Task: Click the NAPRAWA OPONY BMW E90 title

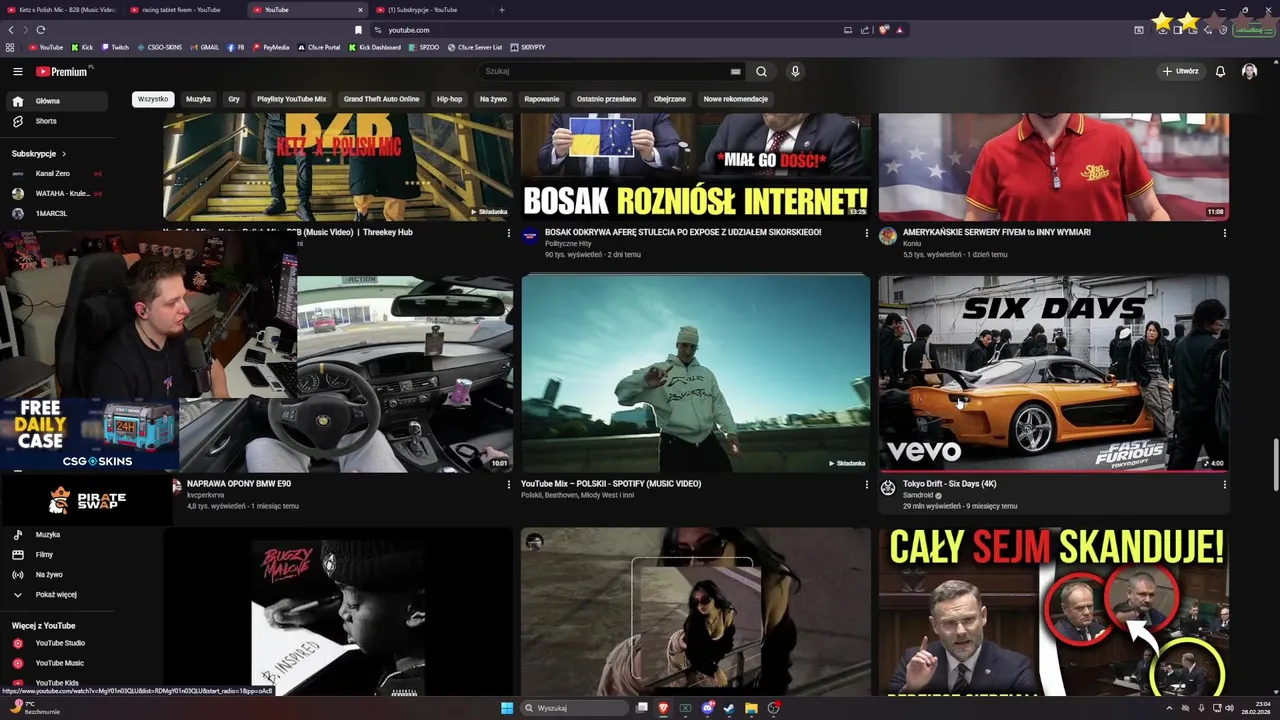Action: coord(239,484)
